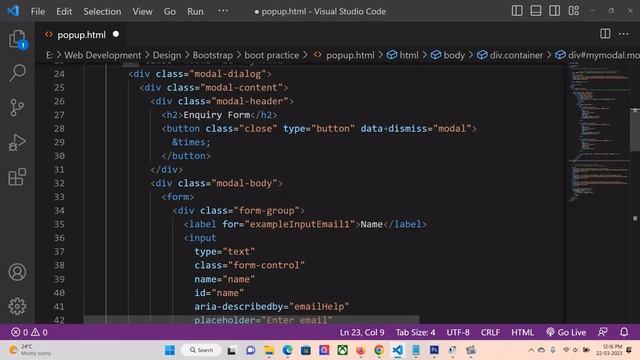Open the Source Control view

coord(17,108)
